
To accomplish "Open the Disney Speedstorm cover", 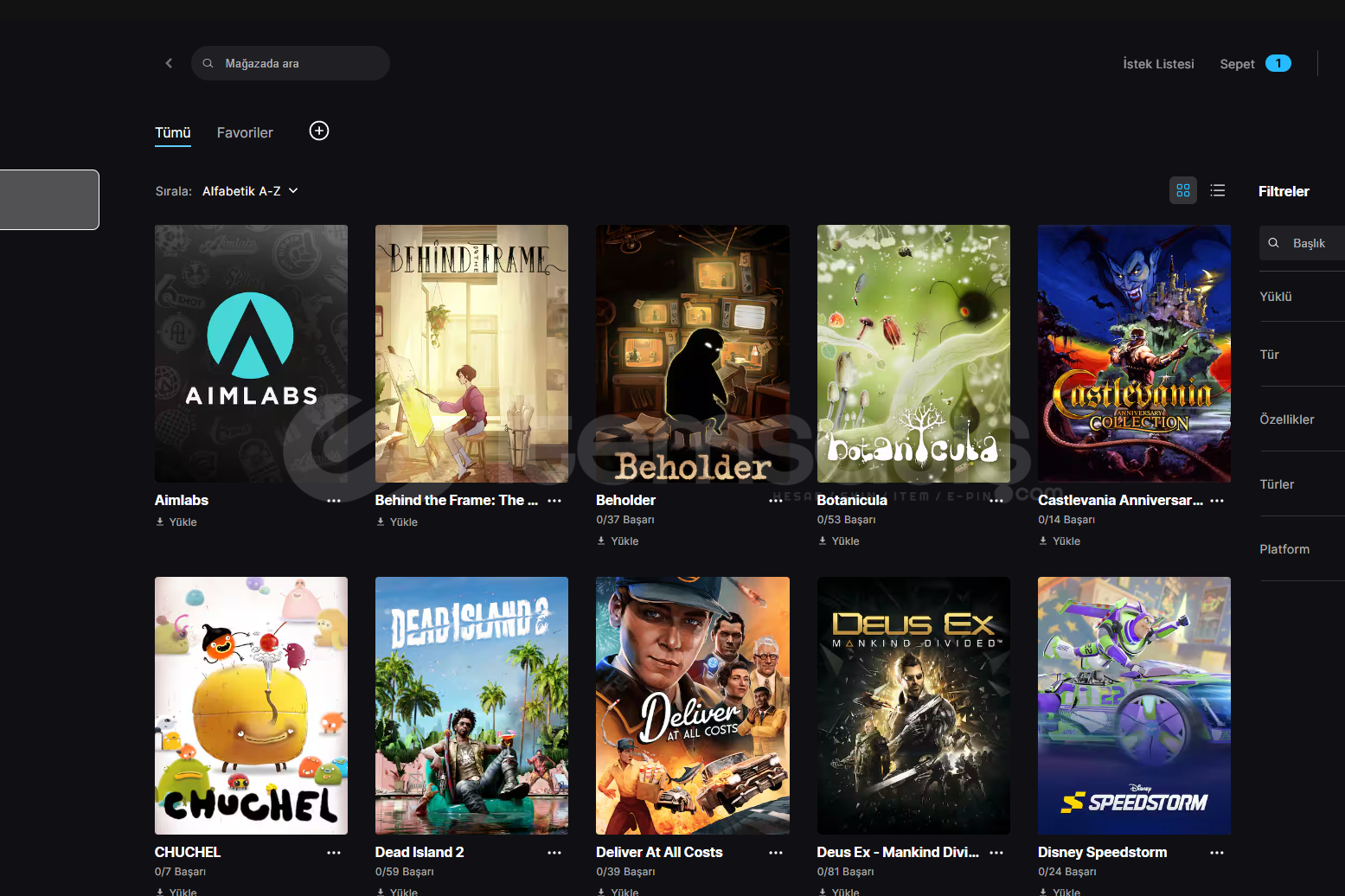I will coord(1134,706).
